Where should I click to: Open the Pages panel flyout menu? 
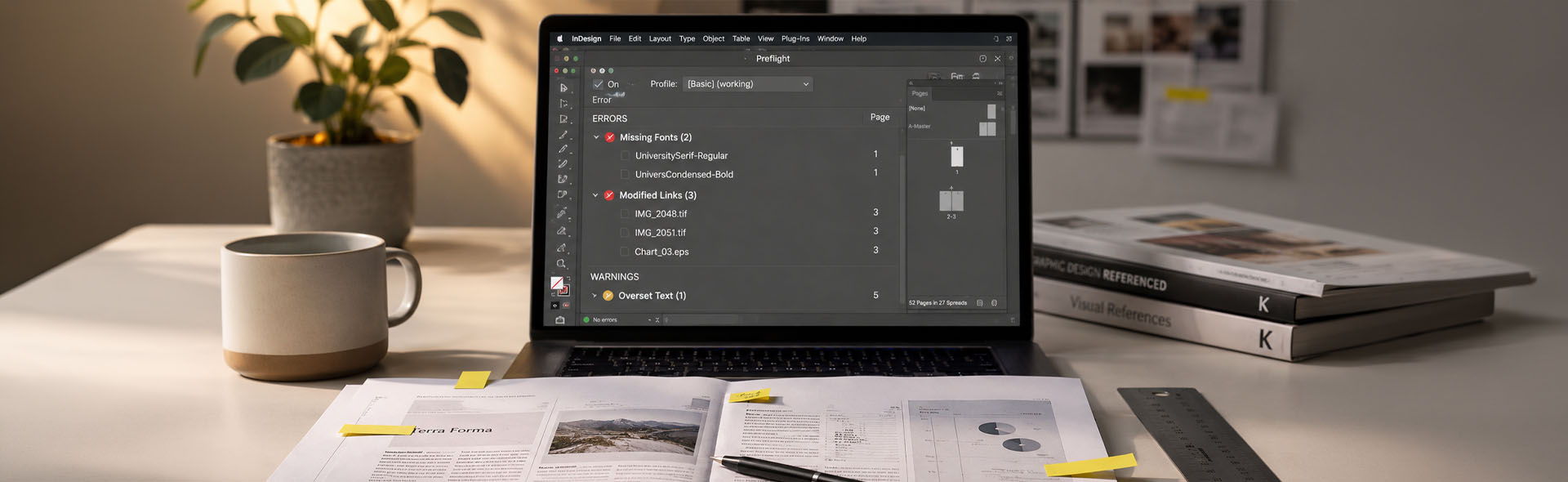(x=1000, y=93)
